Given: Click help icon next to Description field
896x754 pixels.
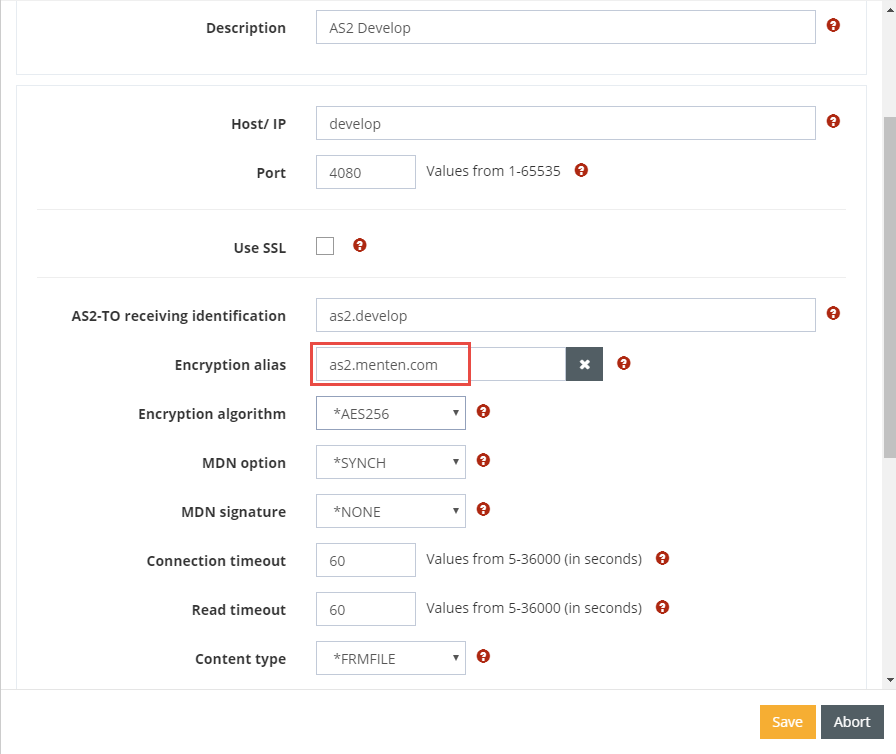Looking at the screenshot, I should [x=833, y=26].
